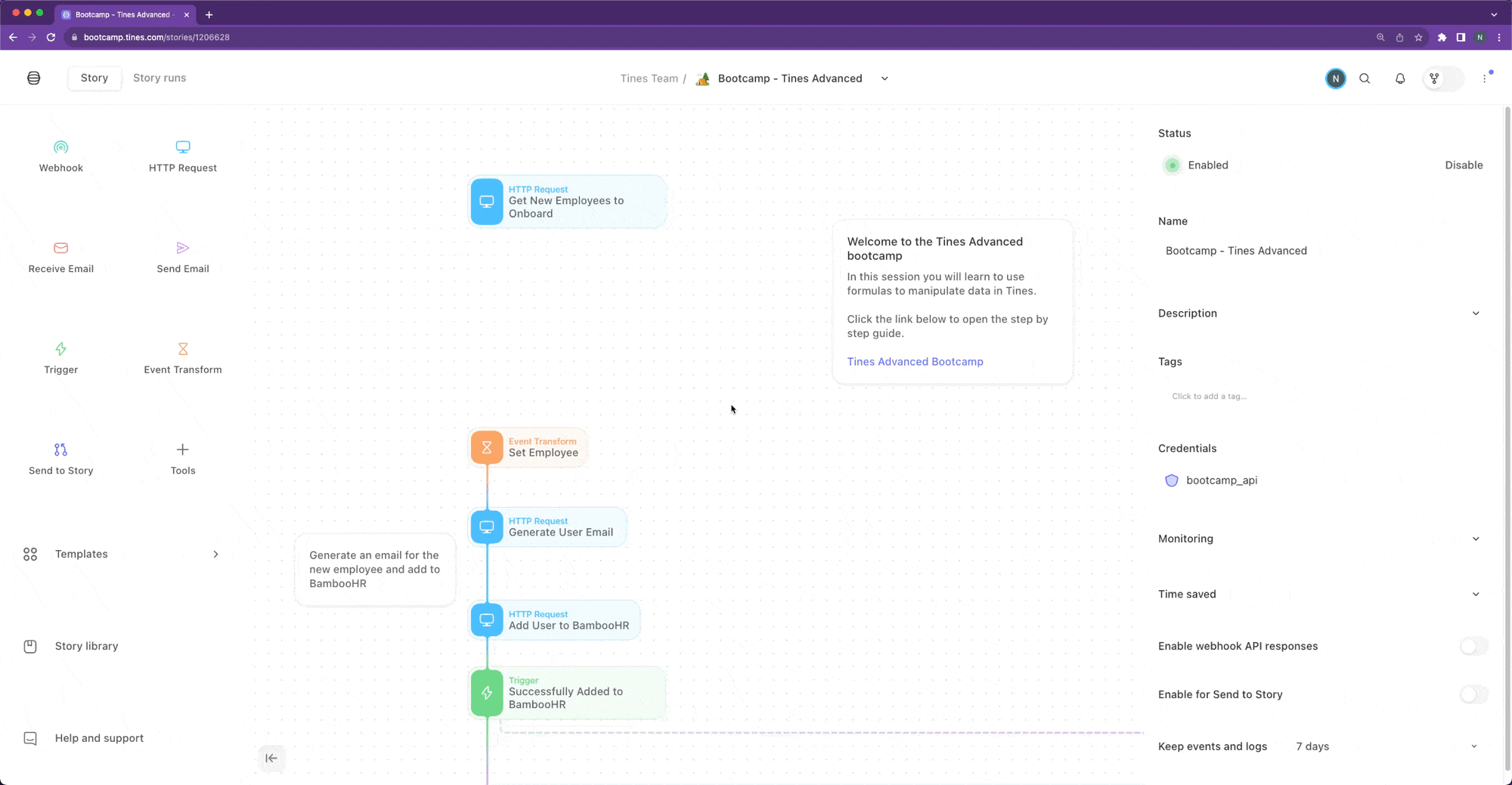Click the browser address bar URL
Image resolution: width=1512 pixels, height=785 pixels.
point(156,37)
